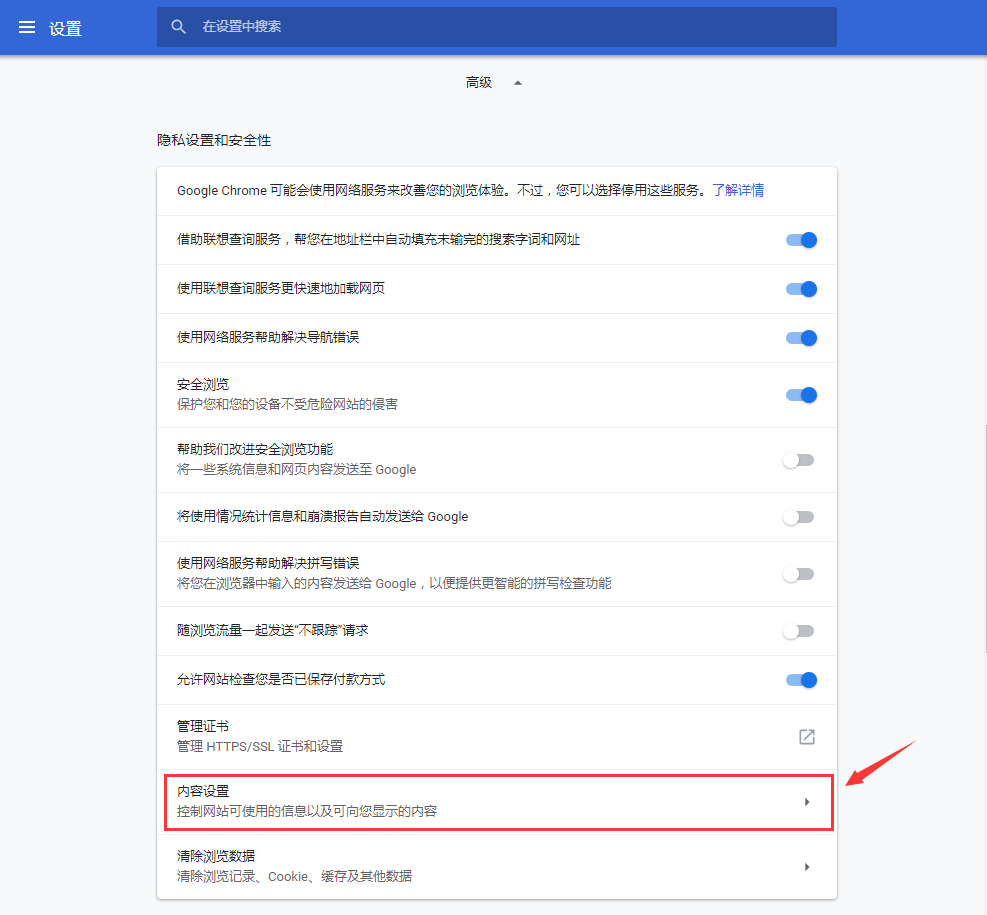Toggle off 借助联想查询服务 address bar autocomplete
The image size is (987, 915).
801,240
